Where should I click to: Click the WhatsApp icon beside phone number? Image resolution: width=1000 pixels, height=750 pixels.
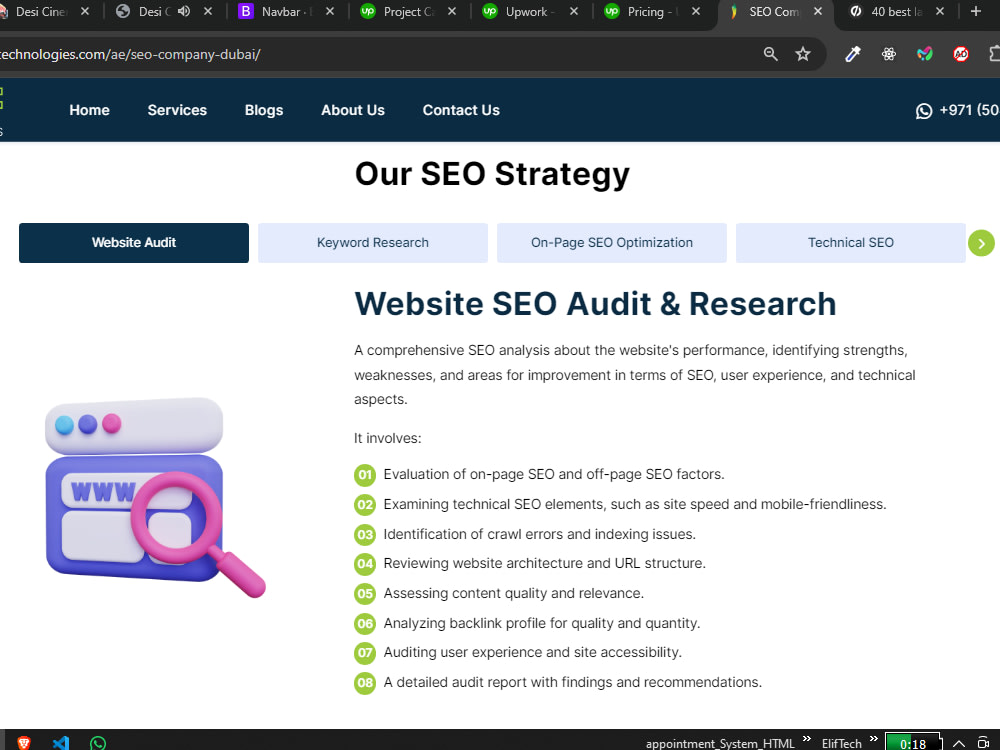923,111
